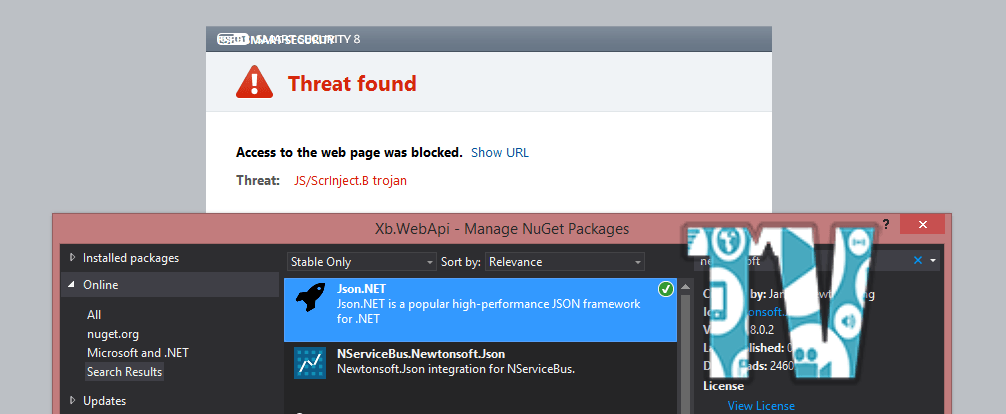Clear the search box with the X icon

(918, 260)
